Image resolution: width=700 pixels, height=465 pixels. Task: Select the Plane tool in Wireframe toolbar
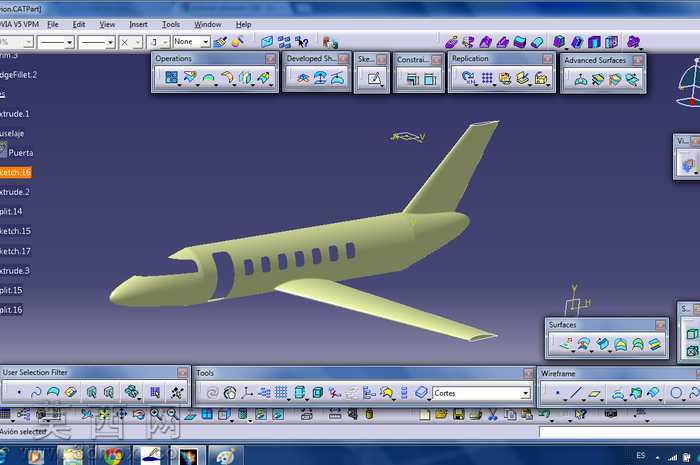[x=594, y=393]
